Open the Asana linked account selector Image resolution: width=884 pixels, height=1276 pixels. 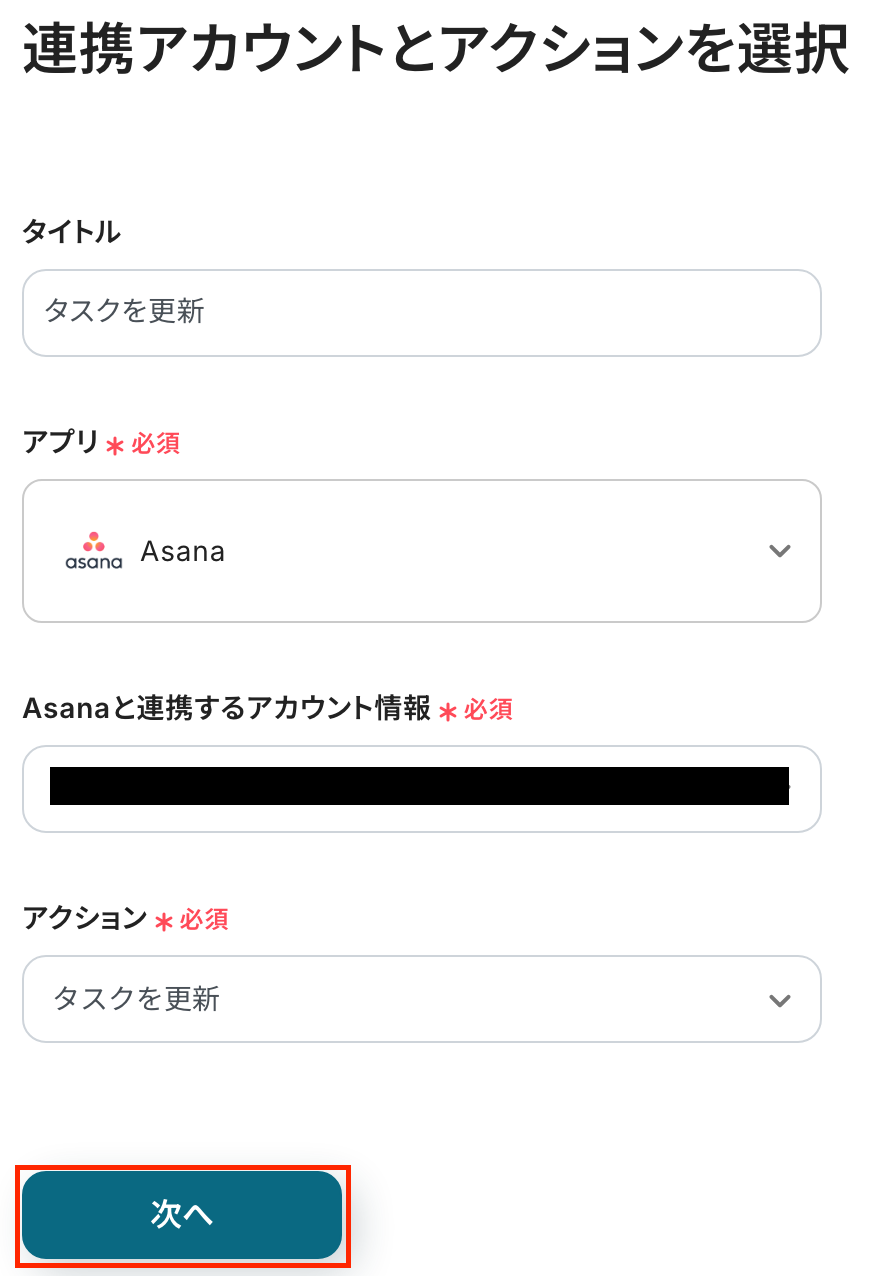[x=421, y=788]
